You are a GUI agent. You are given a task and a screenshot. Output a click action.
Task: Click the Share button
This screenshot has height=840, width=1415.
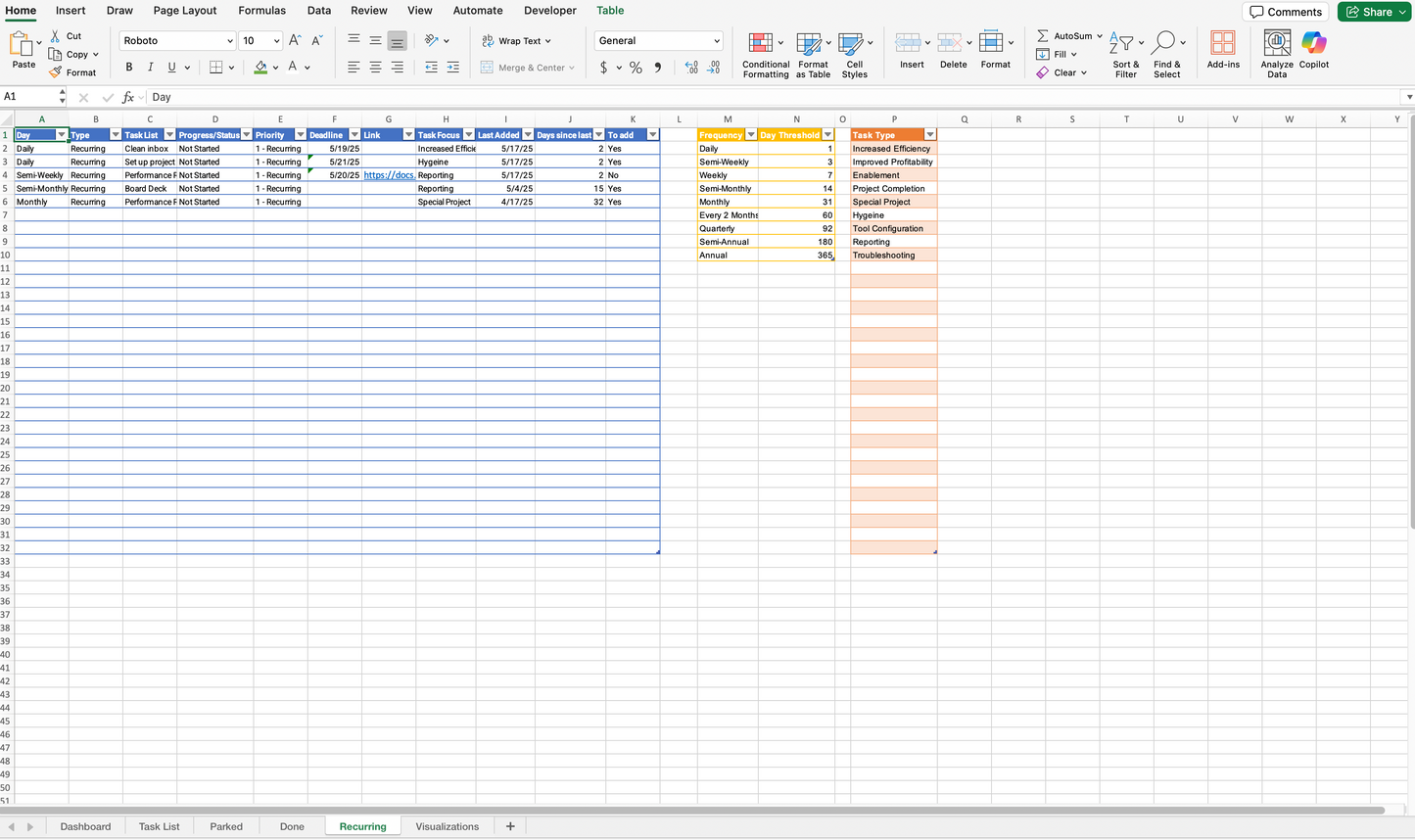point(1374,12)
